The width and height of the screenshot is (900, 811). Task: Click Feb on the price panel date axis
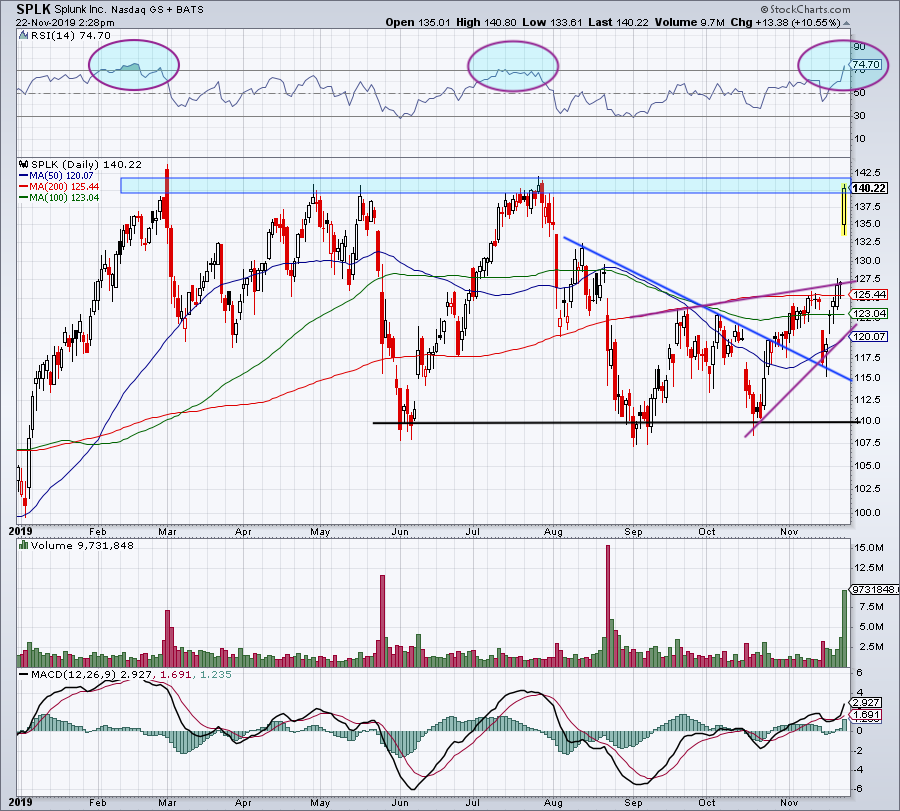tap(98, 531)
